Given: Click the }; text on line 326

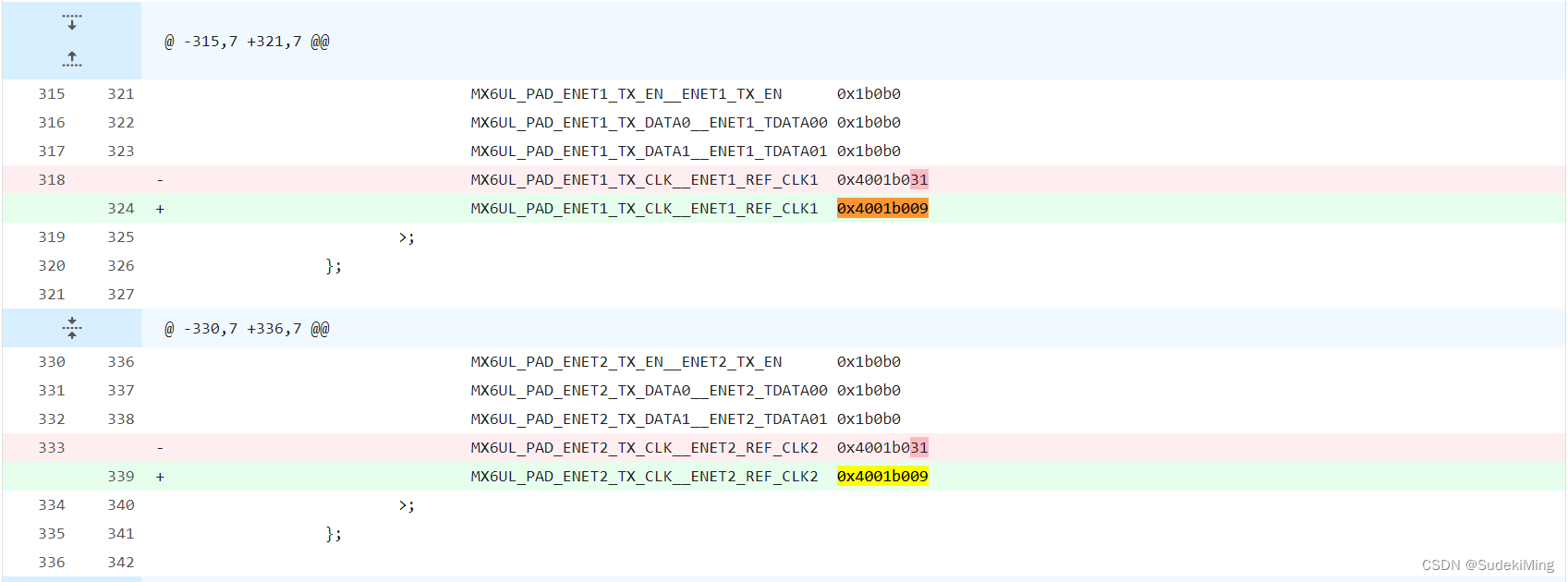Looking at the screenshot, I should [x=334, y=267].
